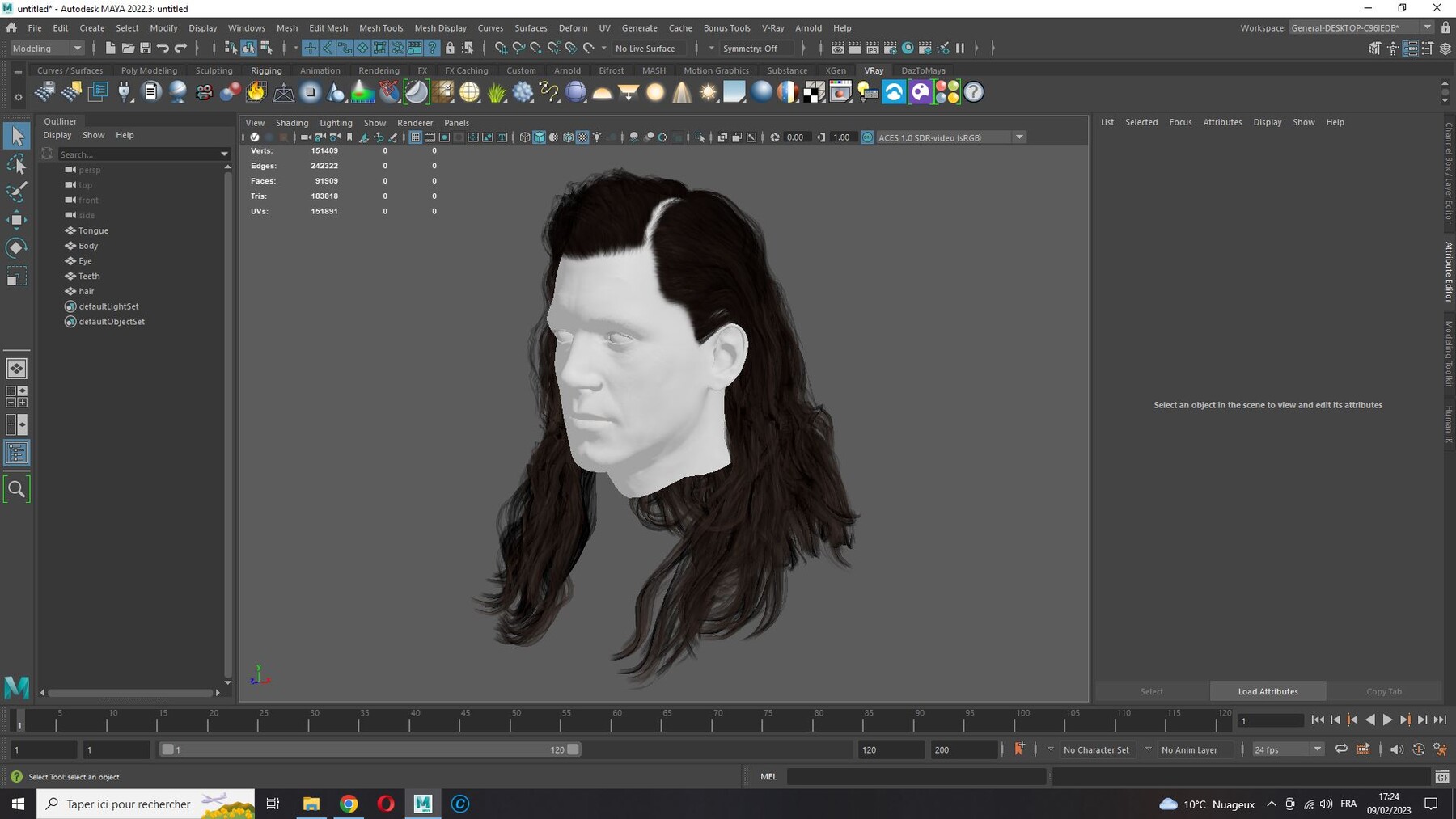This screenshot has height=819, width=1456.
Task: Open the Deform menu
Action: [573, 27]
